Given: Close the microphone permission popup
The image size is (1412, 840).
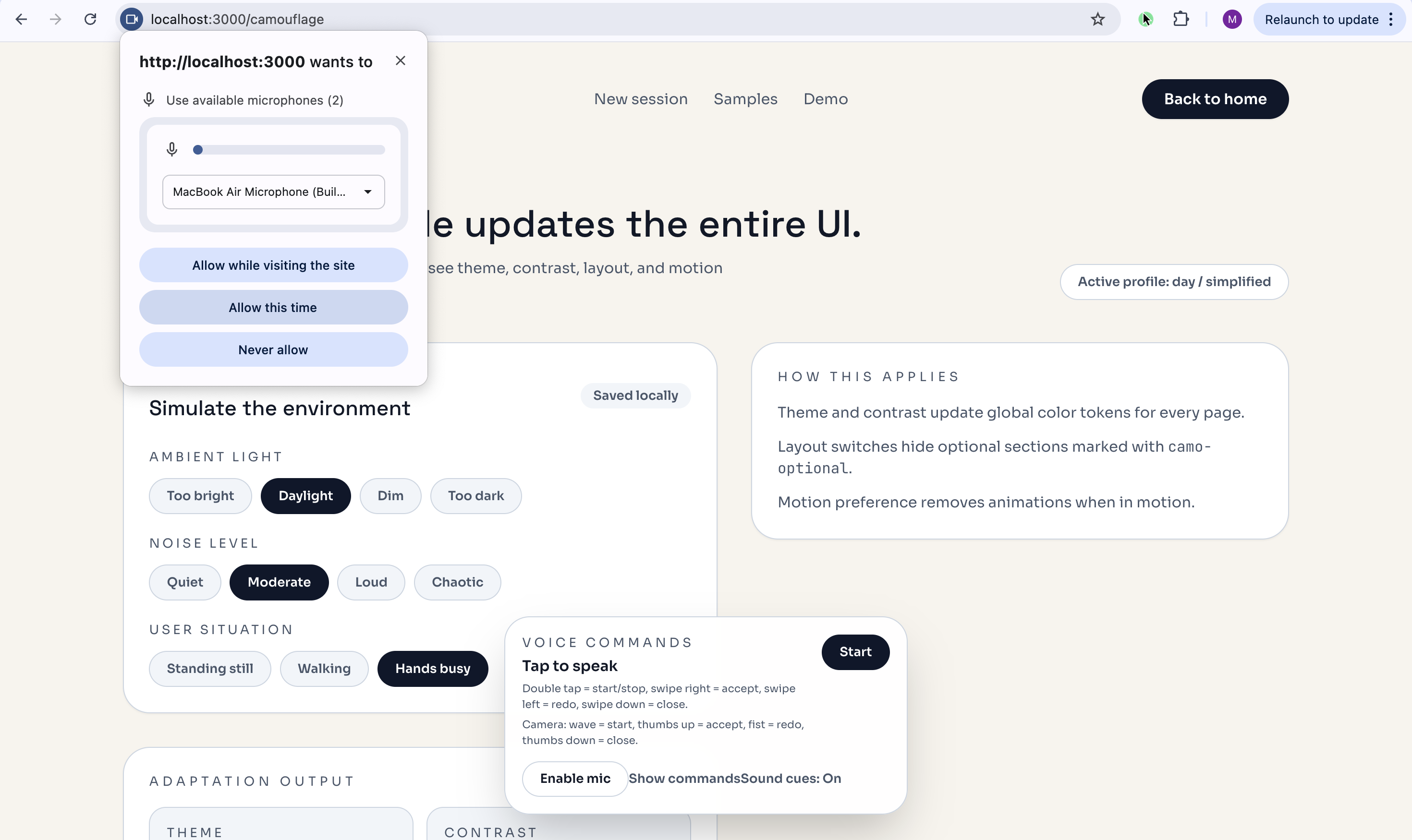Looking at the screenshot, I should pos(401,60).
